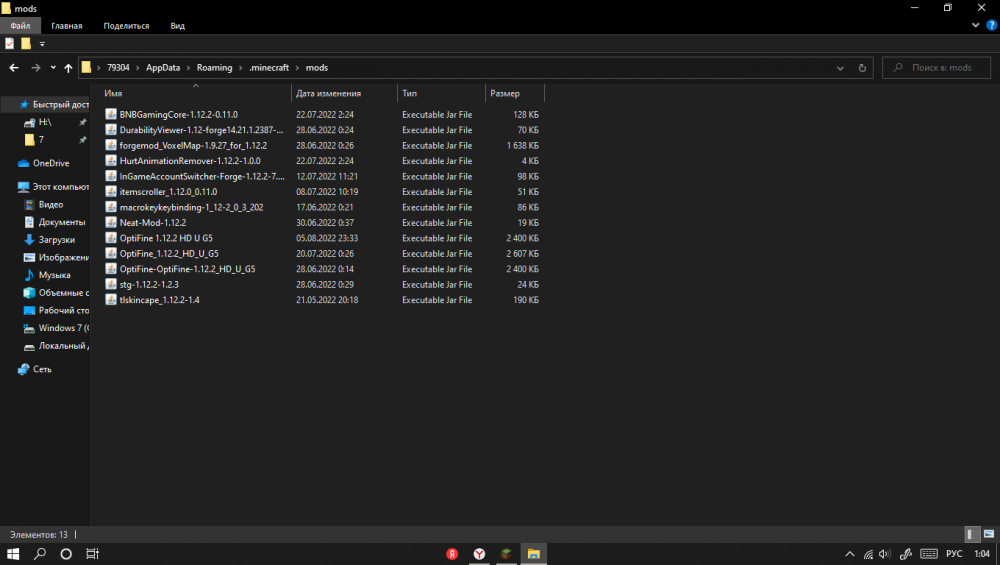Select Этот компьютер in navigation pane
The width and height of the screenshot is (1000, 565).
tap(54, 187)
